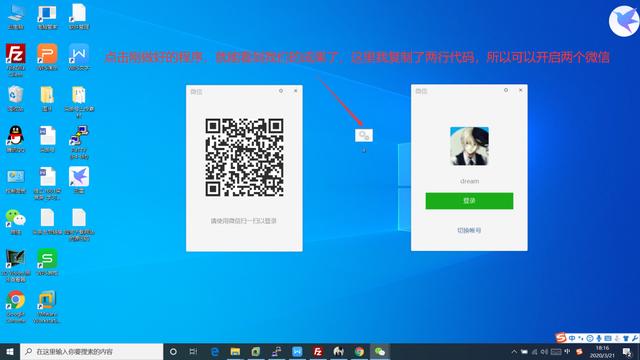Click the dream account avatar picture
The height and width of the screenshot is (360, 640).
point(469,146)
